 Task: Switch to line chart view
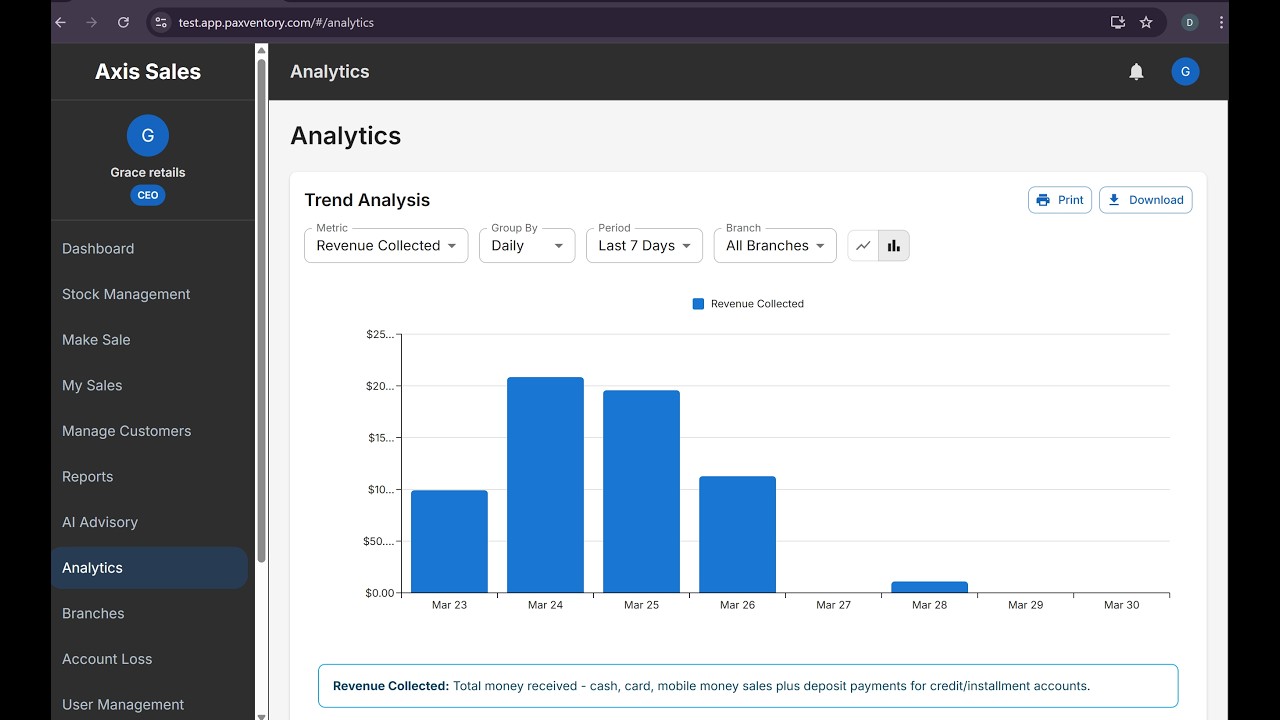pos(863,246)
